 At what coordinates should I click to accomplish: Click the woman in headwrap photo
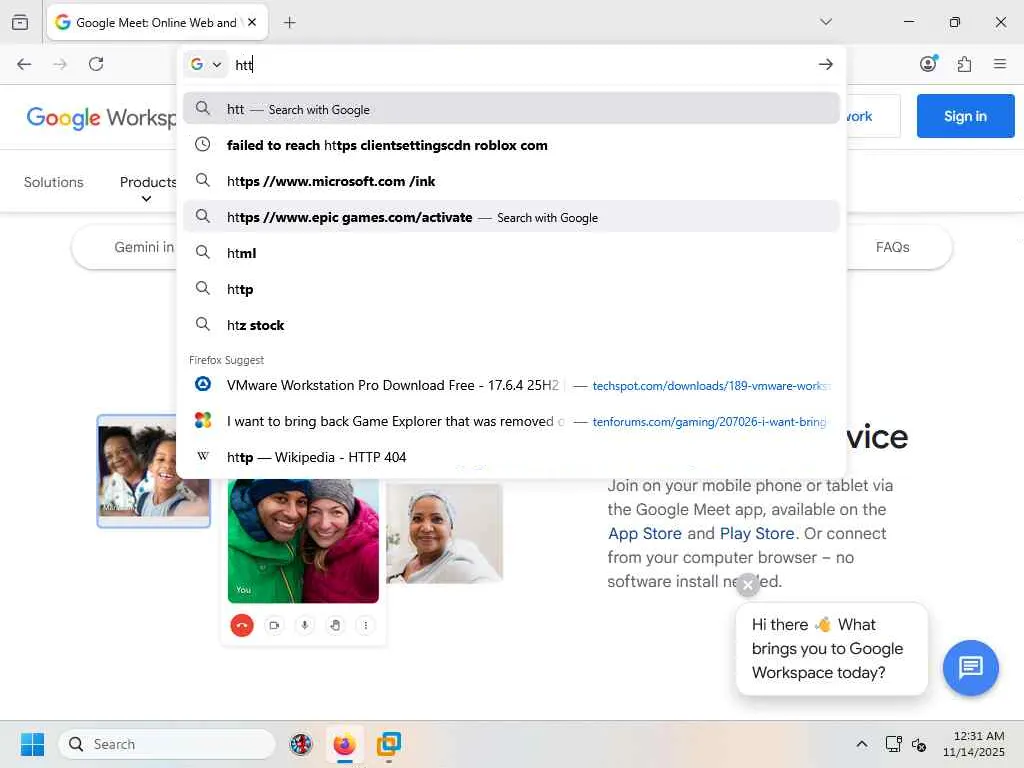(x=444, y=532)
